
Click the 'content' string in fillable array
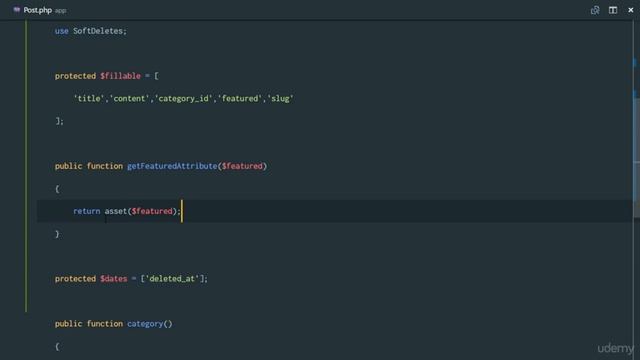pos(129,98)
